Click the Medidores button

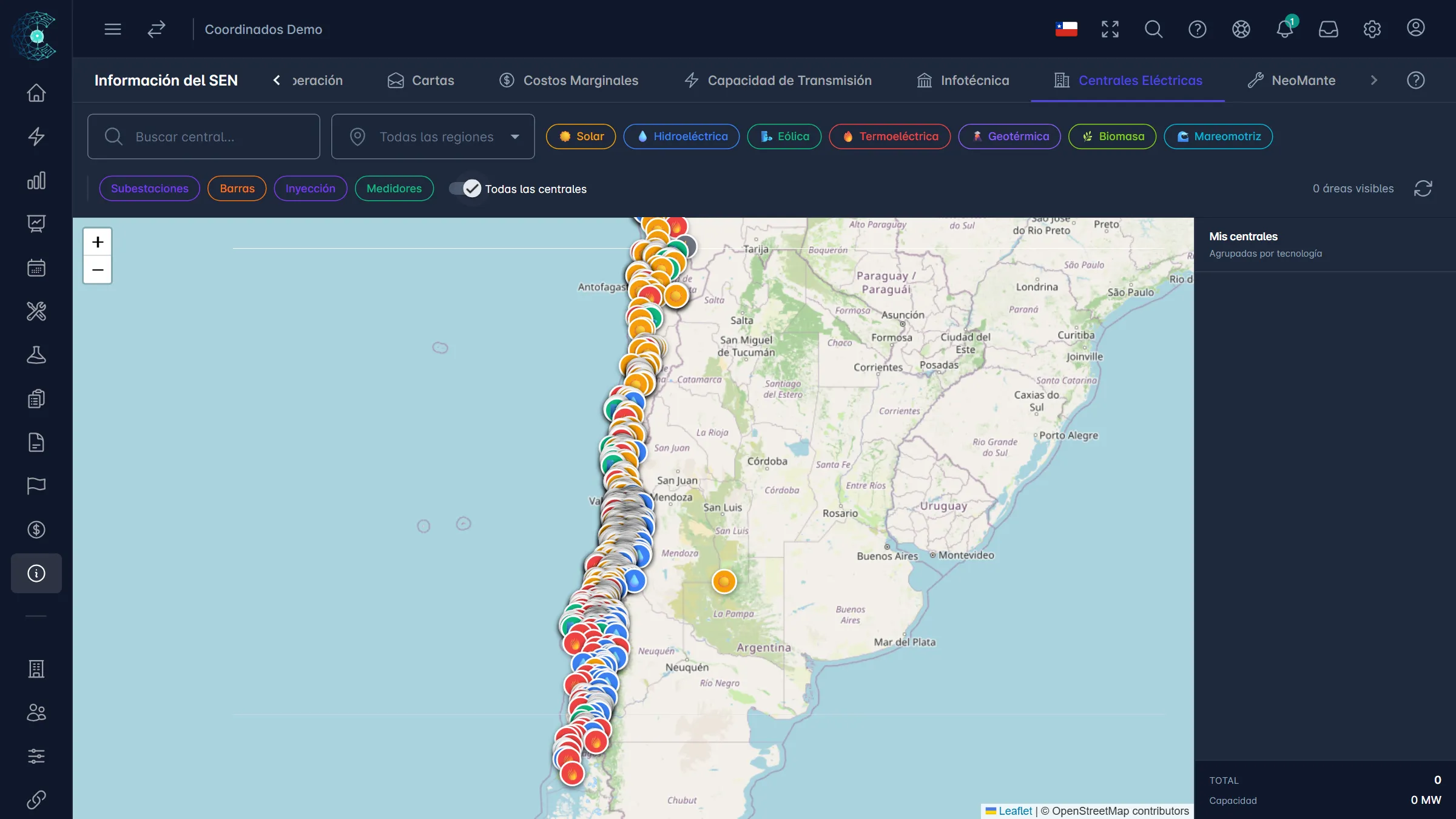point(394,189)
